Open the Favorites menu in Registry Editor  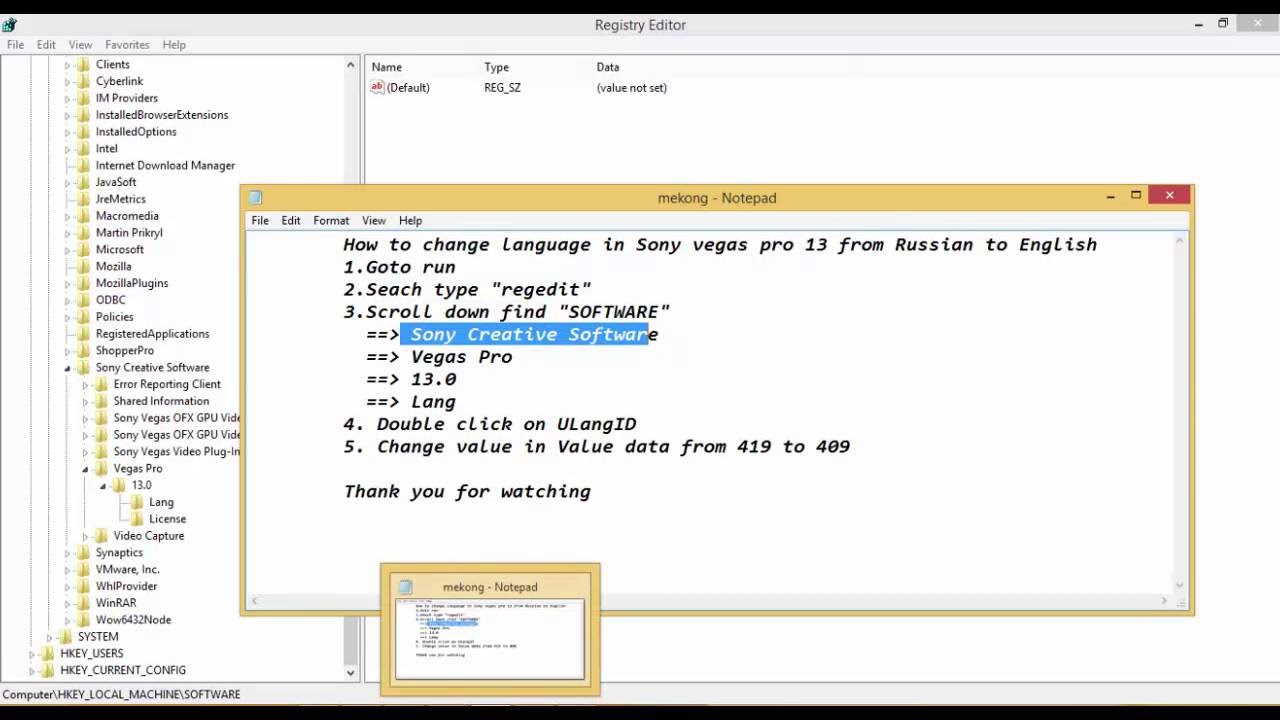[127, 45]
